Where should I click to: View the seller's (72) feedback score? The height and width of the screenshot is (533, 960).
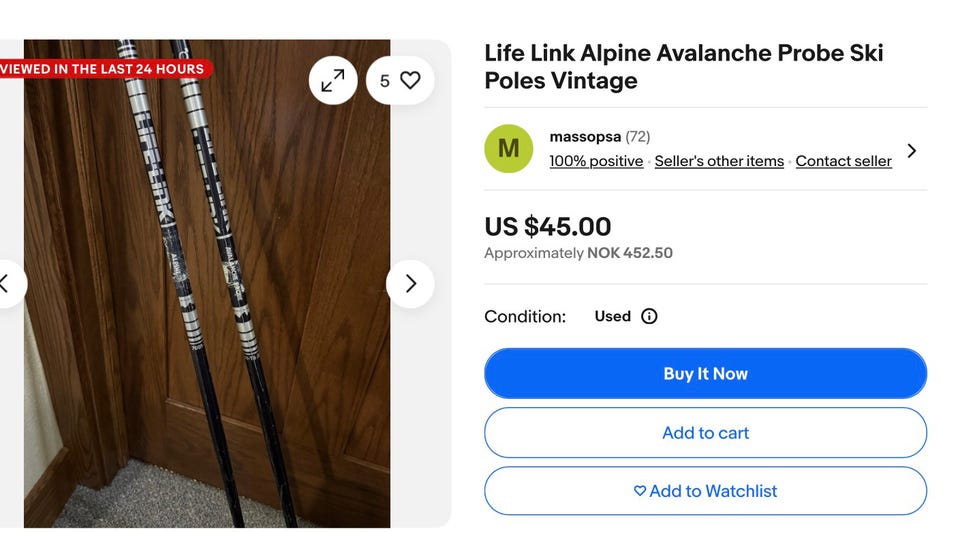tap(638, 136)
